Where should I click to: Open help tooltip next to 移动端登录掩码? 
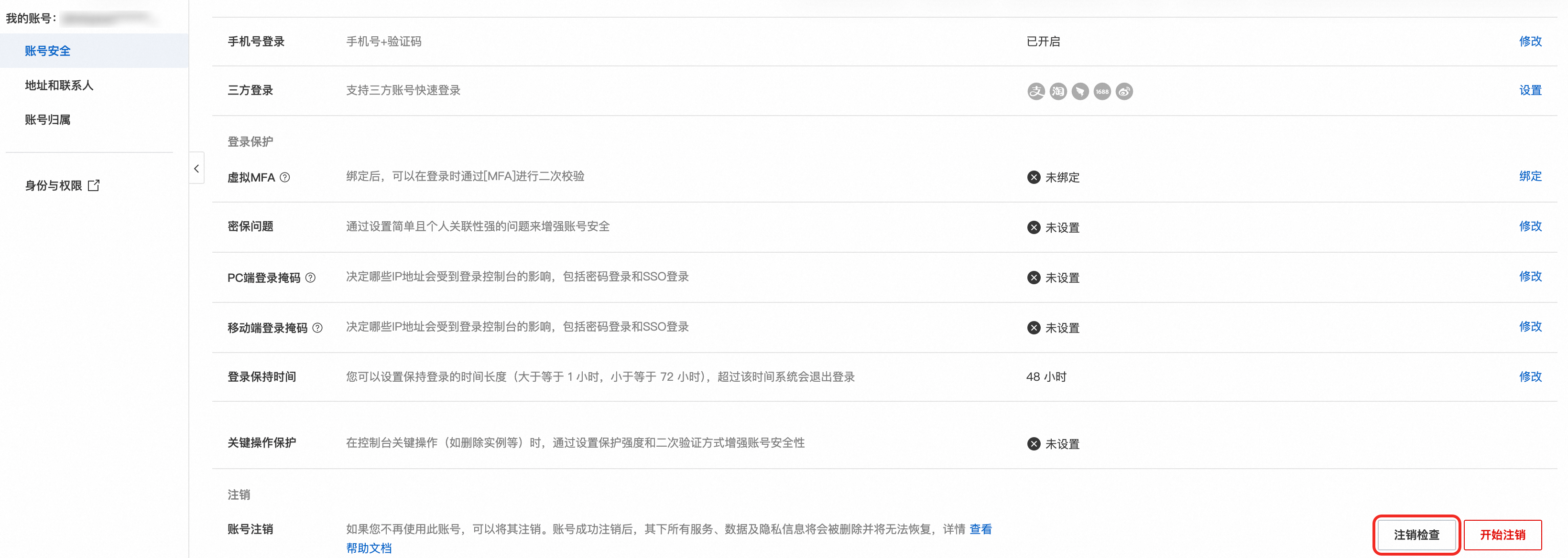click(x=317, y=327)
